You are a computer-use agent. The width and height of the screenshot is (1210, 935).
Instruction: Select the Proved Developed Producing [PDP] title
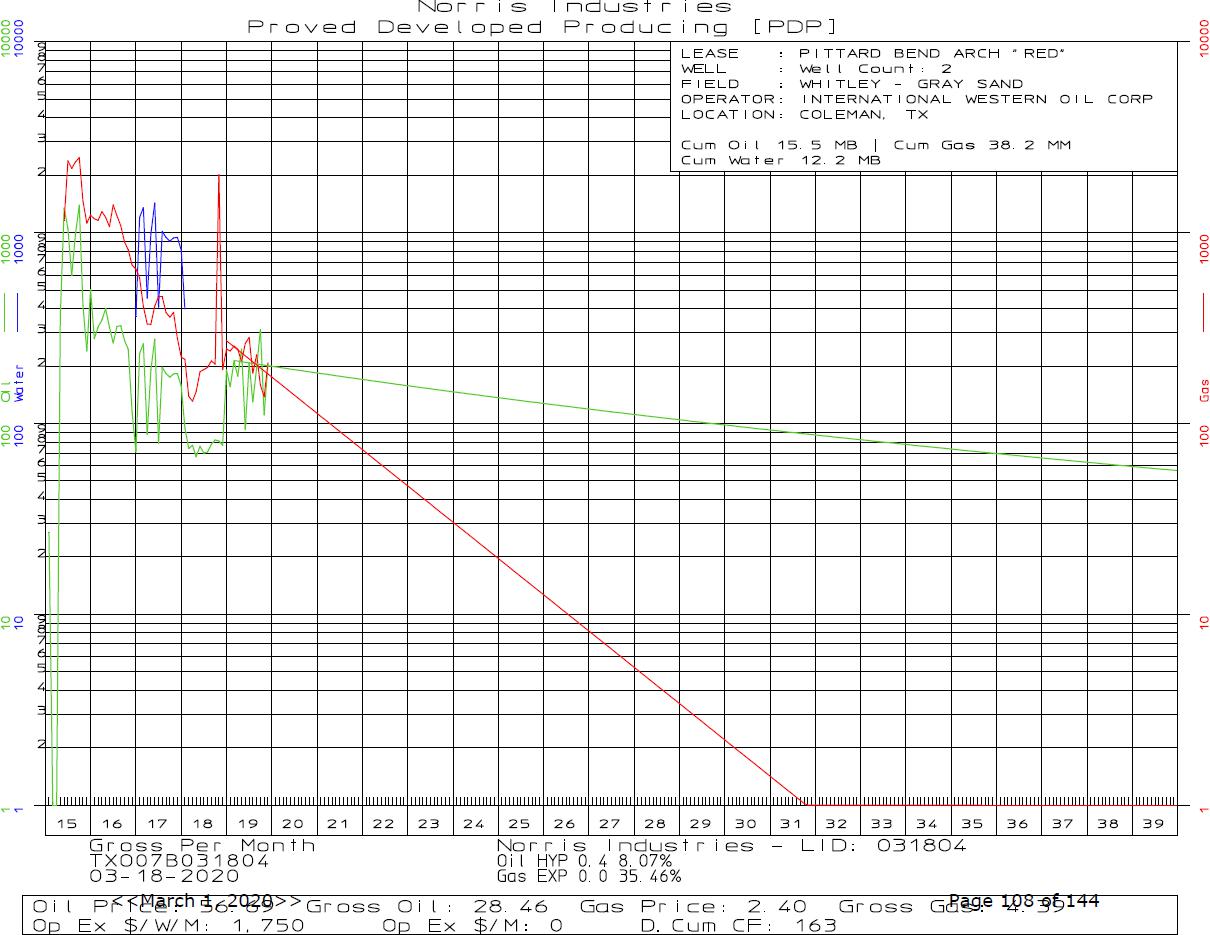click(543, 27)
